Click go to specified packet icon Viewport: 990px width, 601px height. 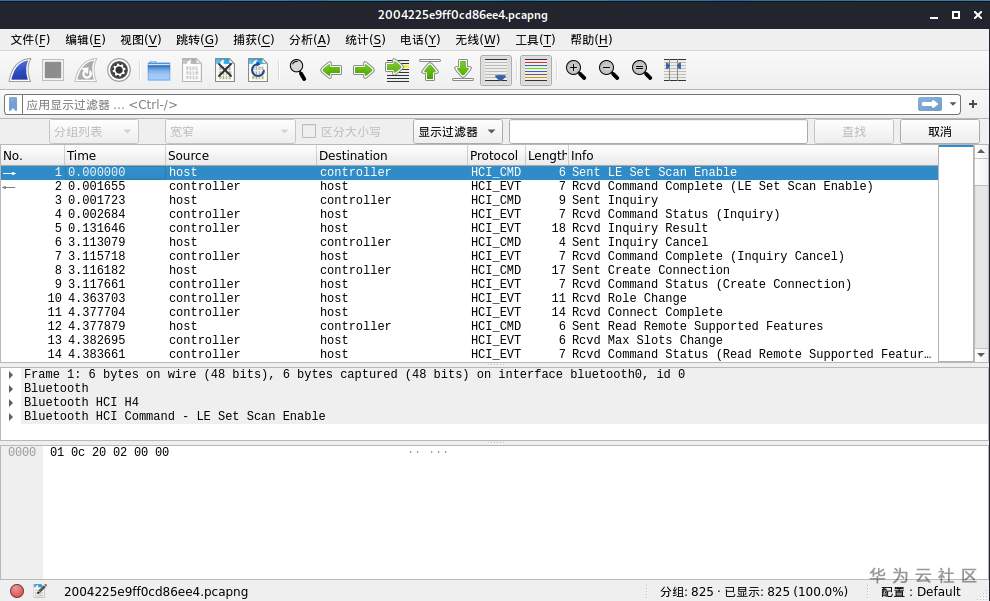coord(397,70)
